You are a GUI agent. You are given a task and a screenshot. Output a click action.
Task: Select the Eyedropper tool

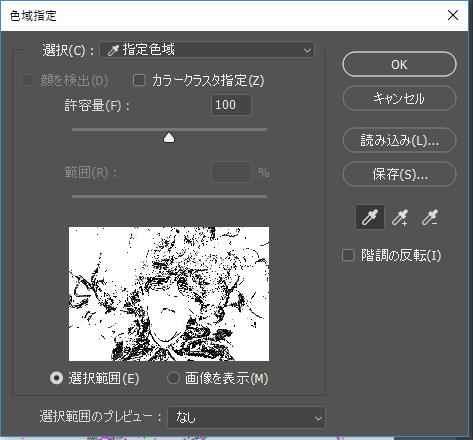(370, 217)
